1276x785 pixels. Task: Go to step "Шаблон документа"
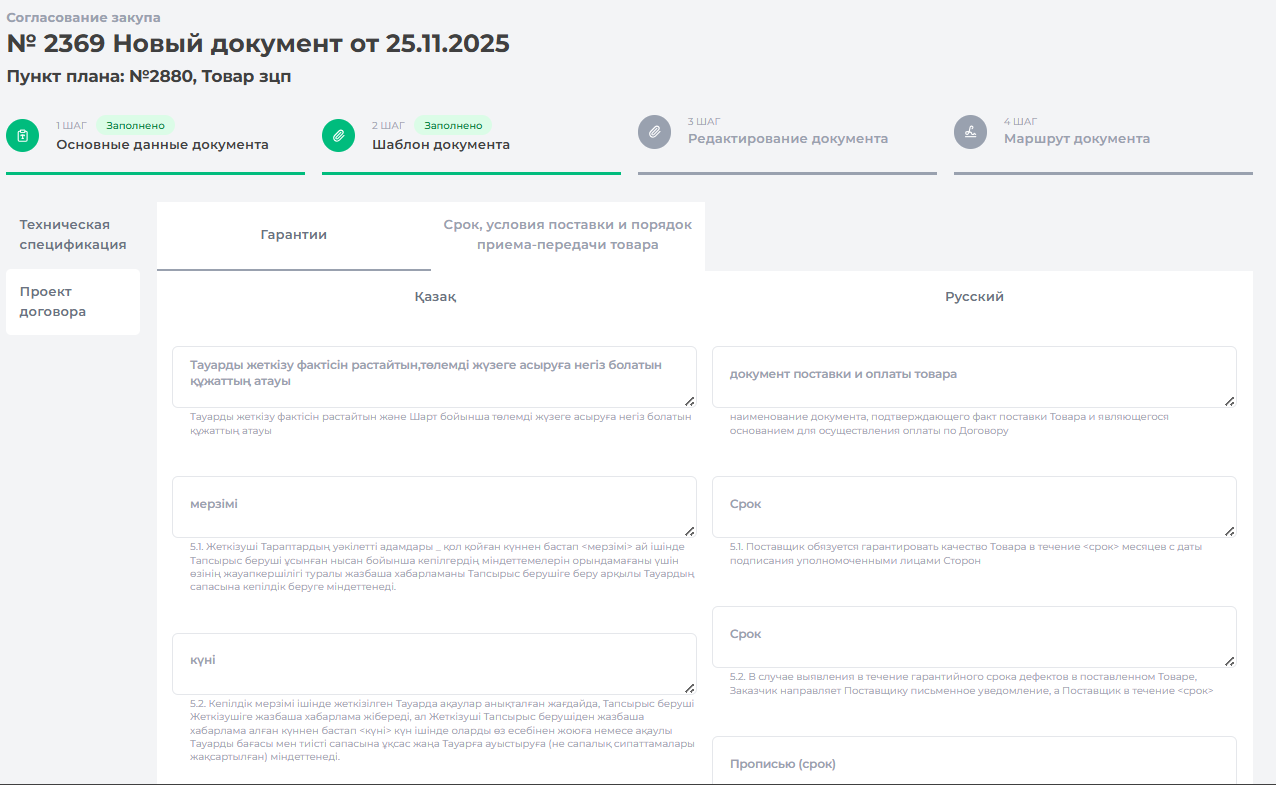tap(440, 145)
